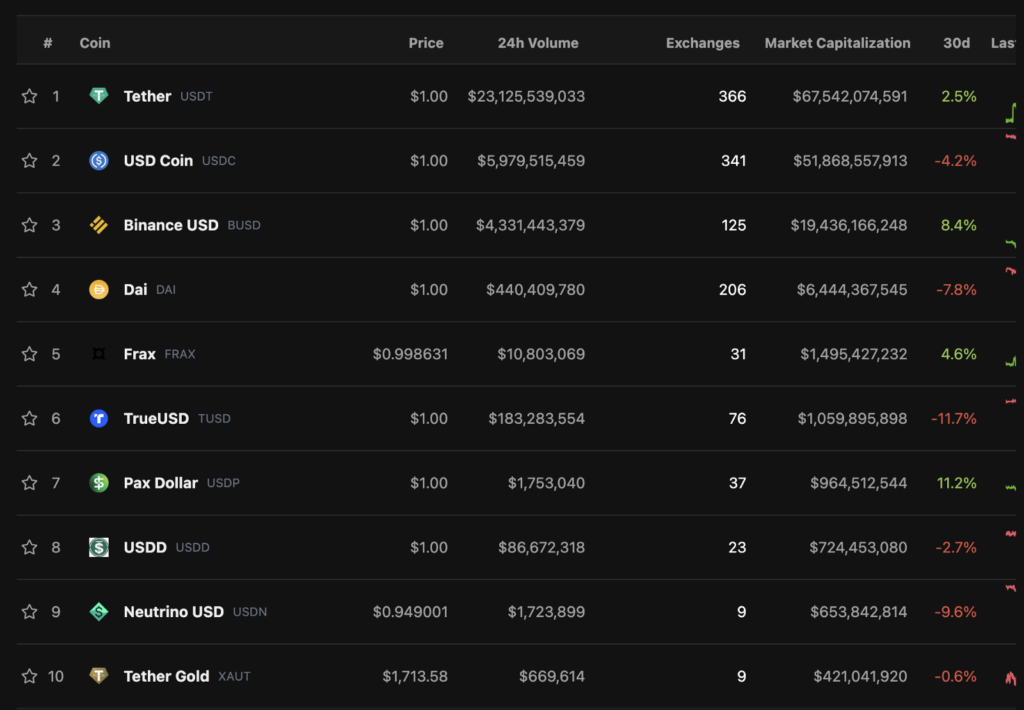Viewport: 1024px width, 710px height.
Task: Click the Tether coin logo icon
Action: point(99,96)
